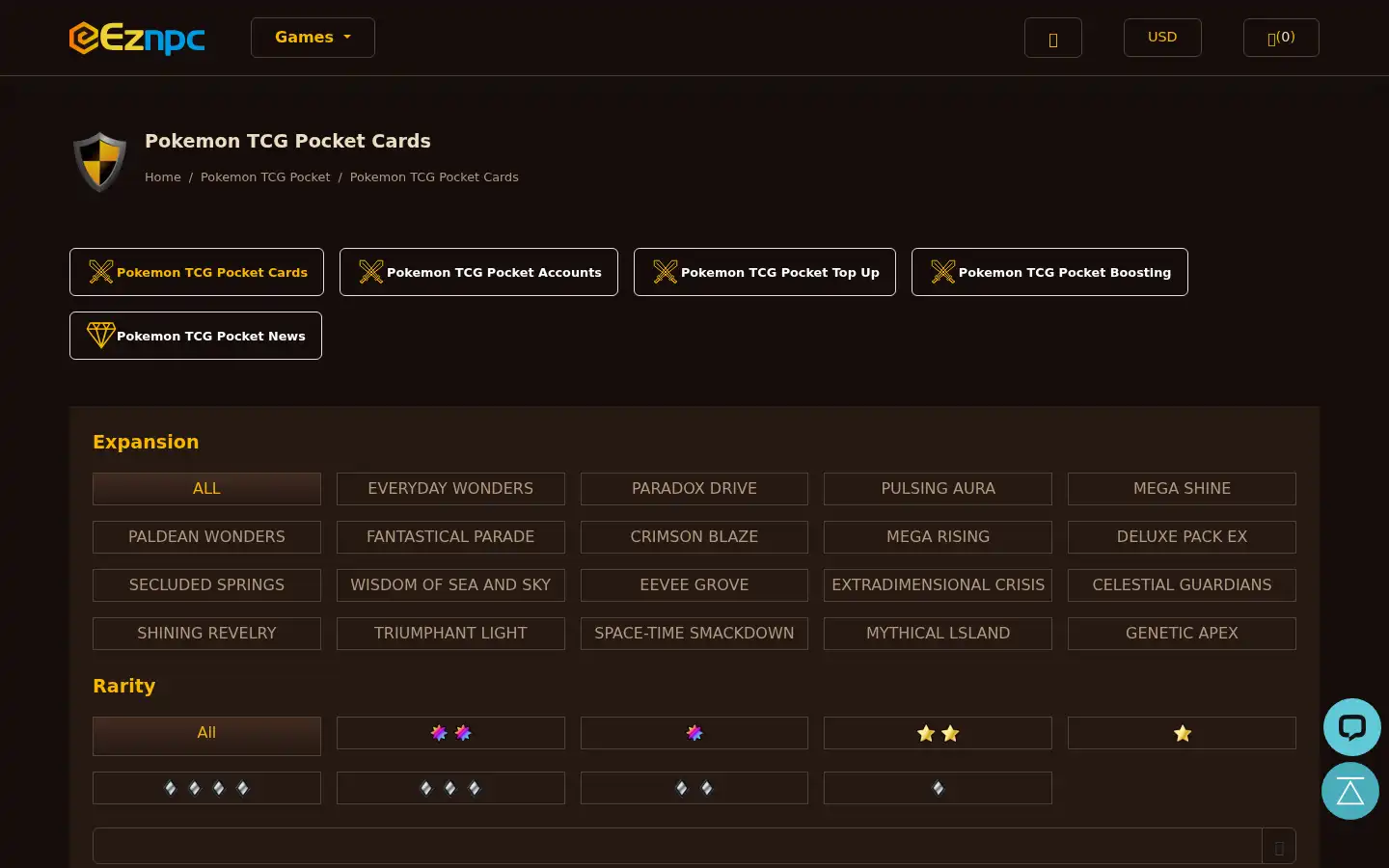Filter by Paldean Wonders expansion
The width and height of the screenshot is (1389, 868).
[206, 537]
